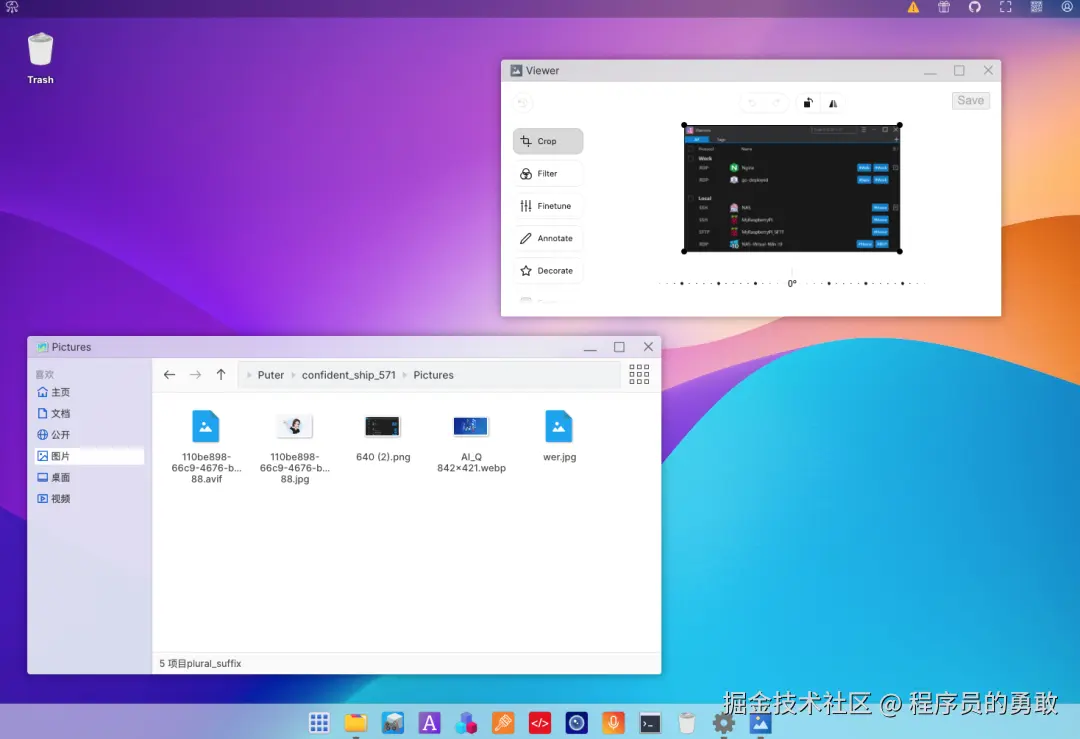Open the image viewer icon in dock
Viewport: 1080px width, 739px height.
(x=760, y=722)
